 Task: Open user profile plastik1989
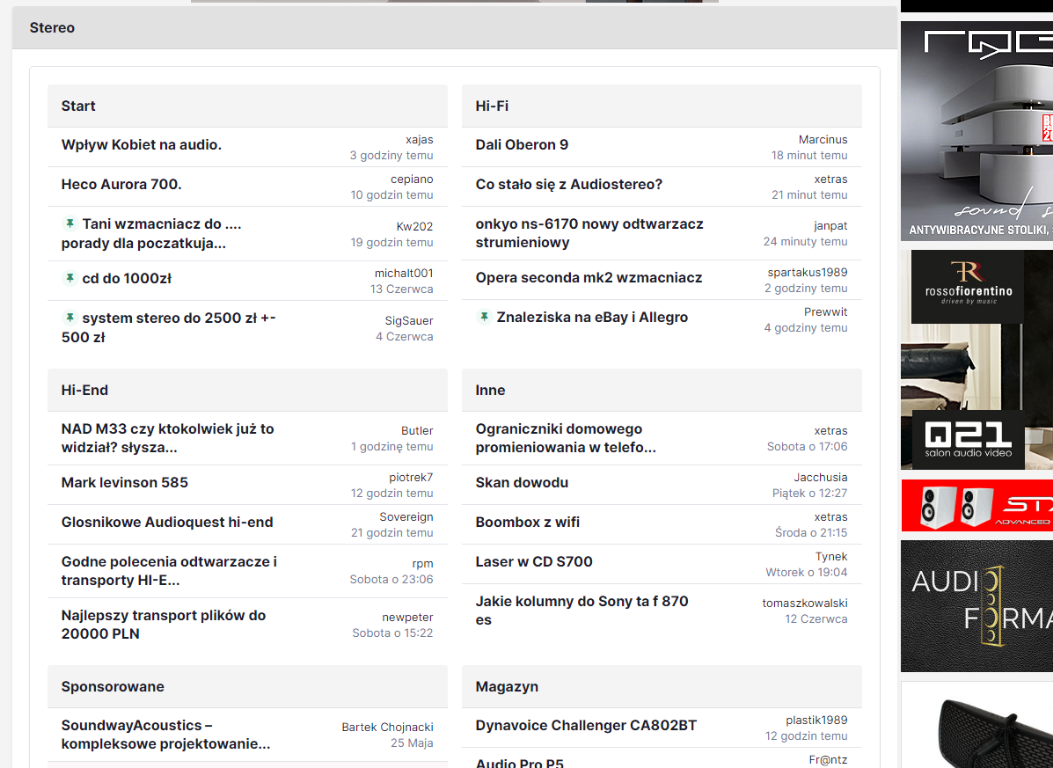point(817,720)
